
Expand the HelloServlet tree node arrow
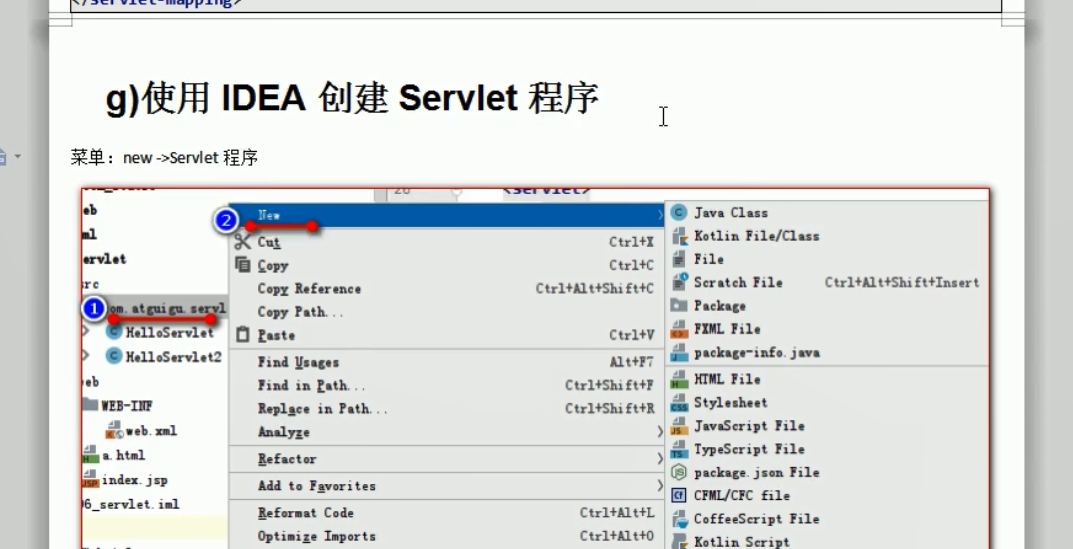86,332
